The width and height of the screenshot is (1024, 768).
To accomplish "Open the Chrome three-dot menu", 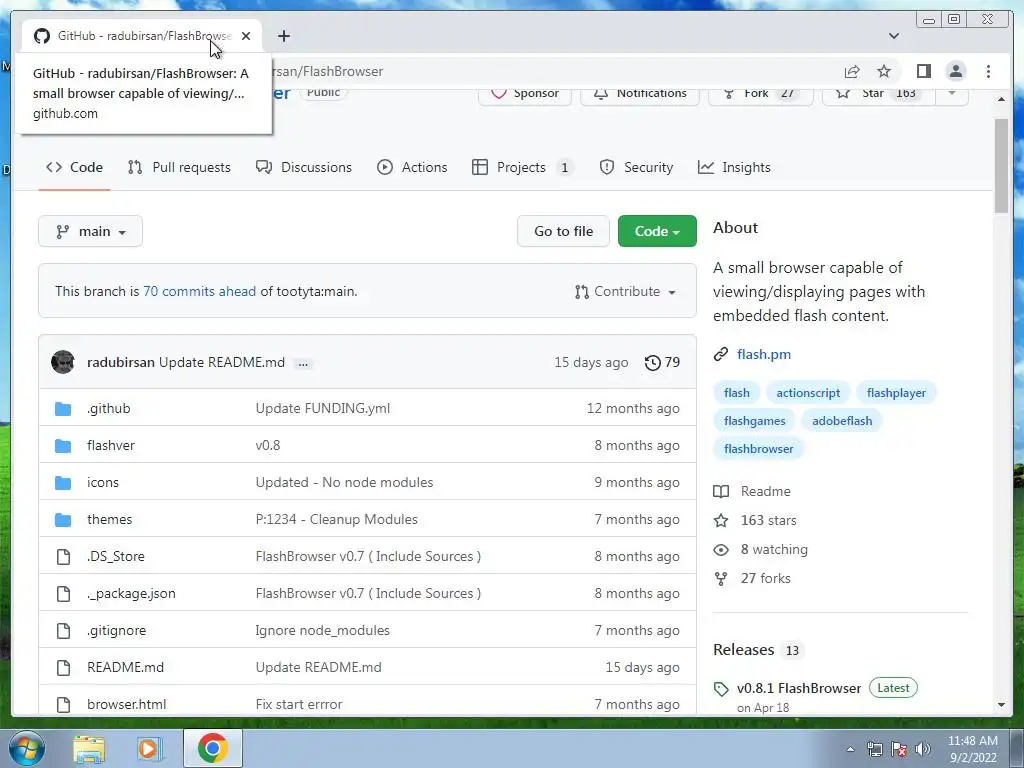I will pyautogui.click(x=988, y=71).
